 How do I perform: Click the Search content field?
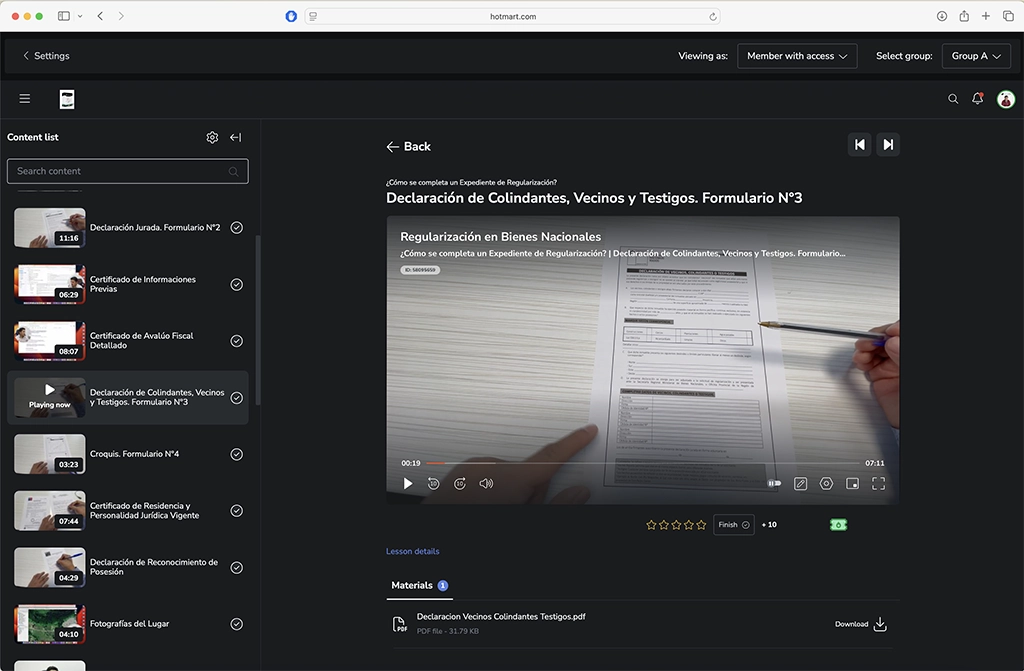point(127,171)
